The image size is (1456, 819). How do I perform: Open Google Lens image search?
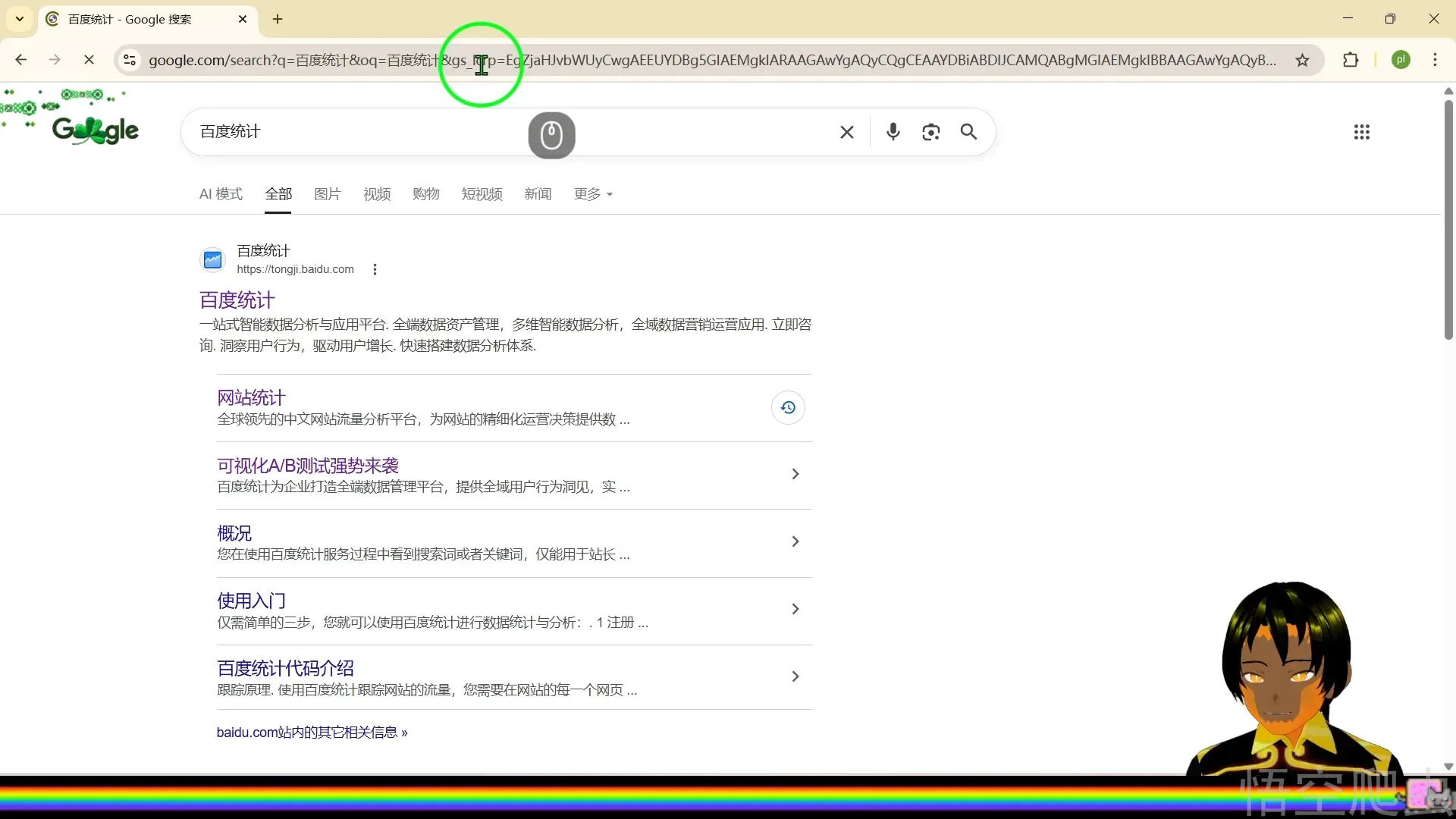931,131
